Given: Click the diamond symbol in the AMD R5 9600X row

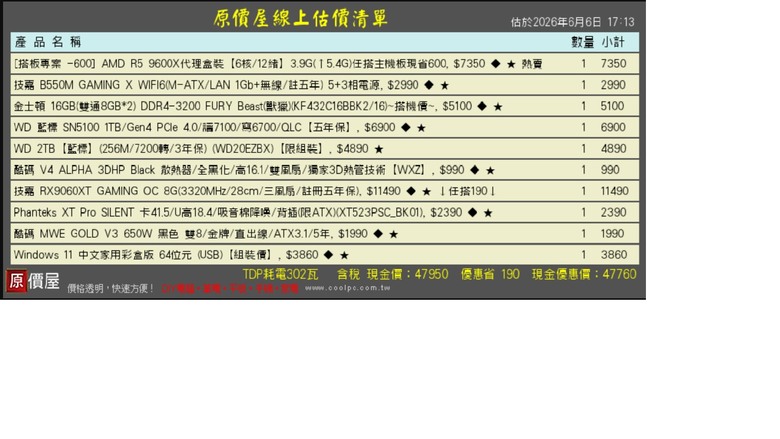Looking at the screenshot, I should click(x=495, y=64).
